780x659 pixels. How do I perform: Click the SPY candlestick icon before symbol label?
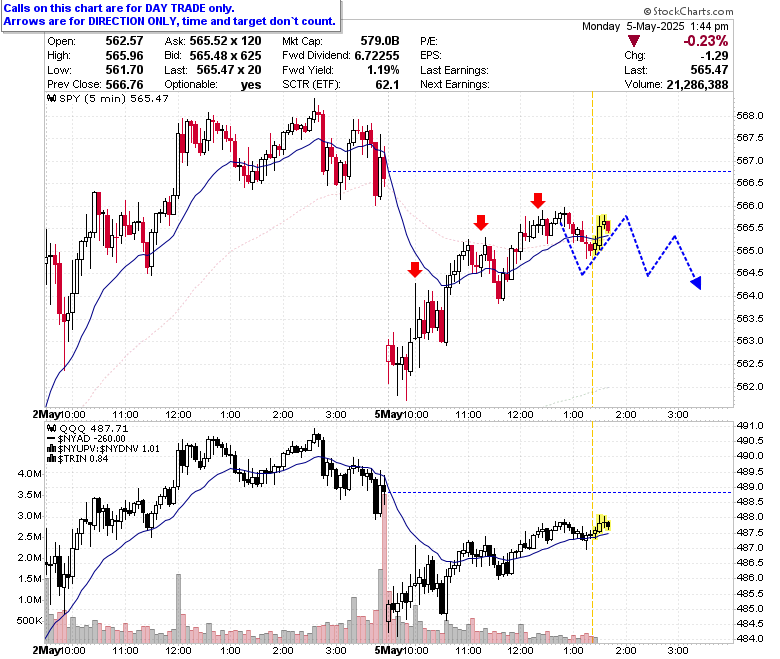(x=51, y=98)
